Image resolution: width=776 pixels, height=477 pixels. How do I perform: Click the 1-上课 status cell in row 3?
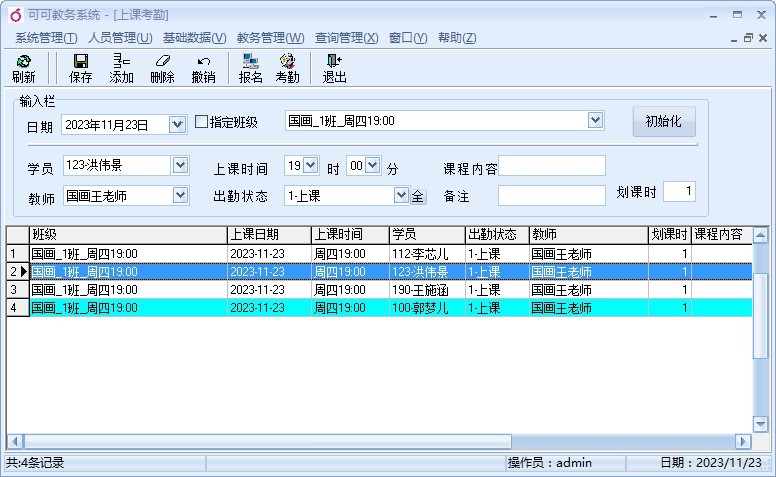pos(497,290)
